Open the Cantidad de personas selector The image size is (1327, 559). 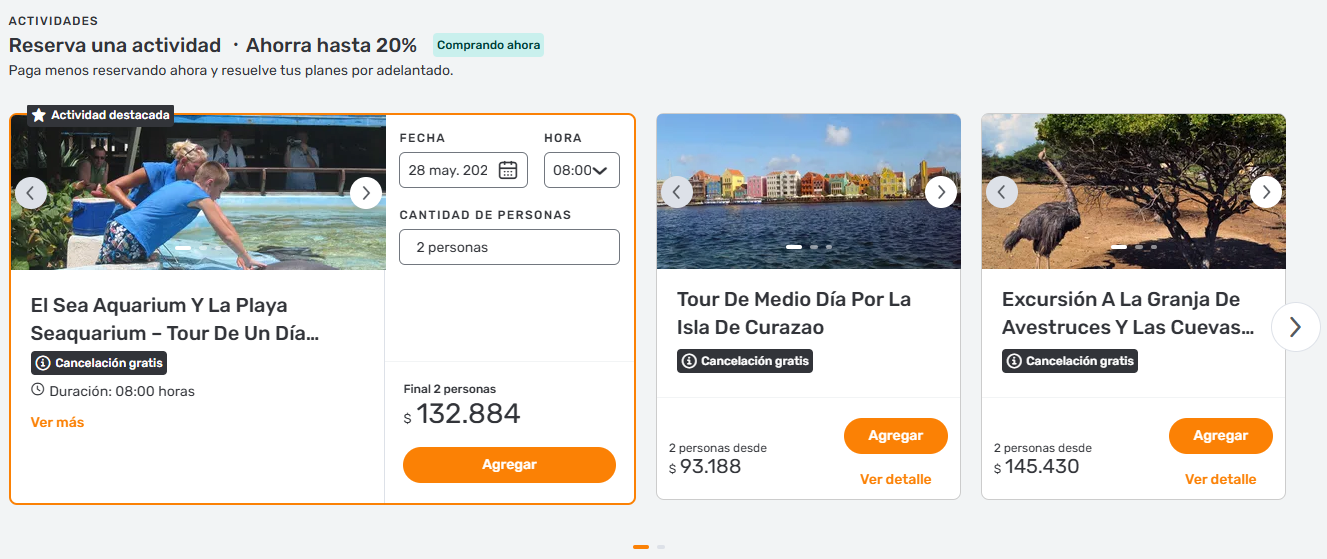pos(509,247)
